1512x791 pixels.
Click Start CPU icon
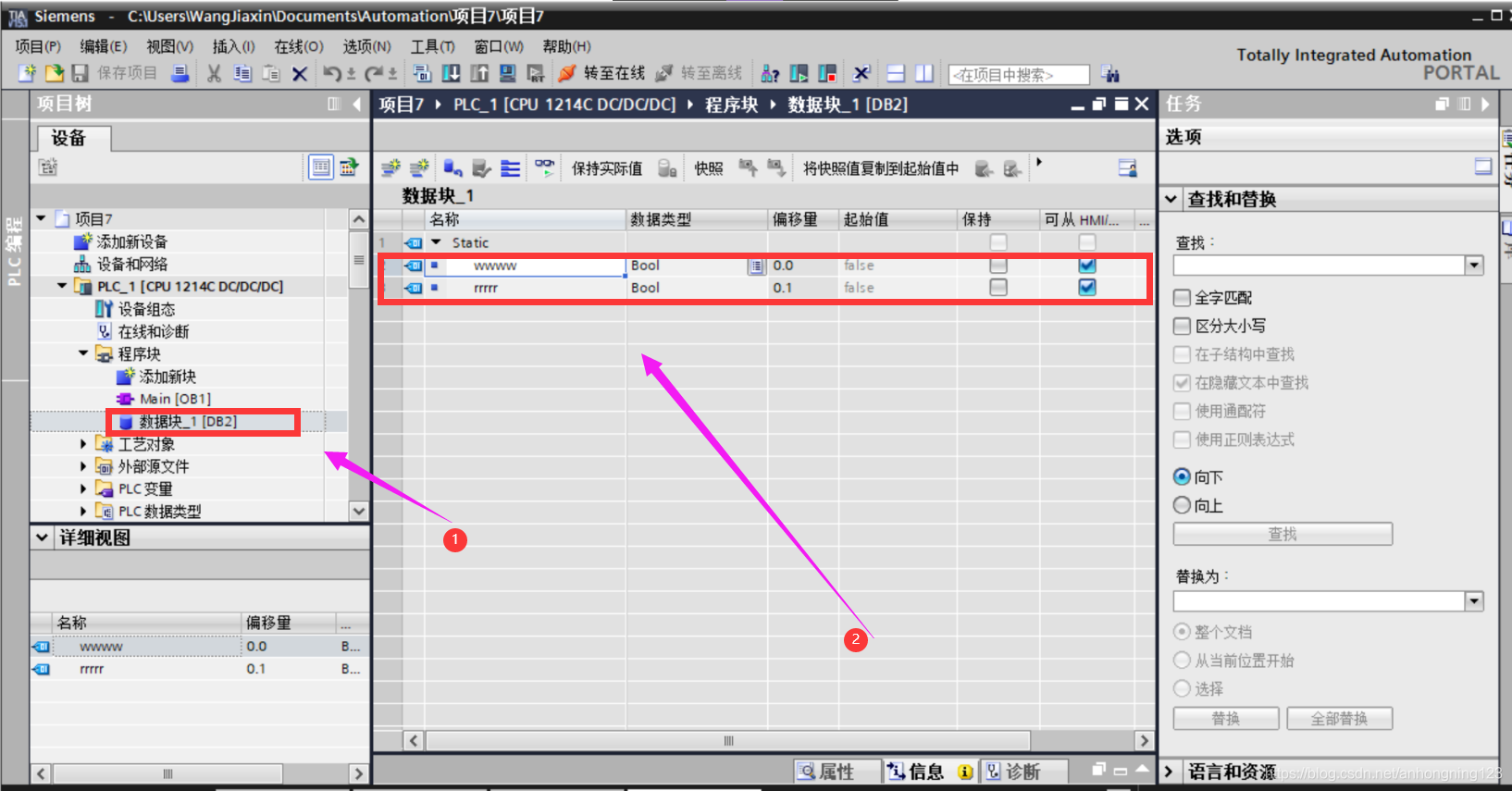(x=799, y=73)
